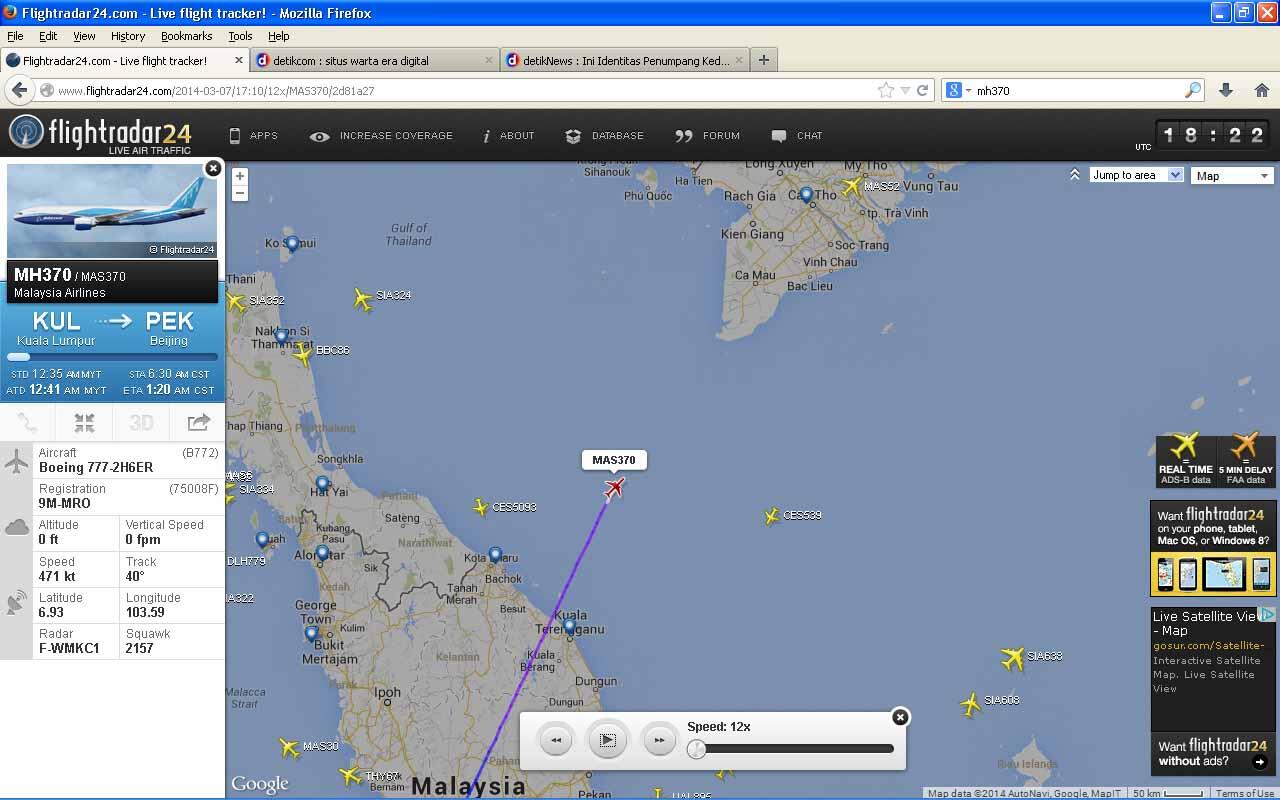This screenshot has height=800, width=1280.
Task: Fast-forward the flight playback
Action: (658, 740)
